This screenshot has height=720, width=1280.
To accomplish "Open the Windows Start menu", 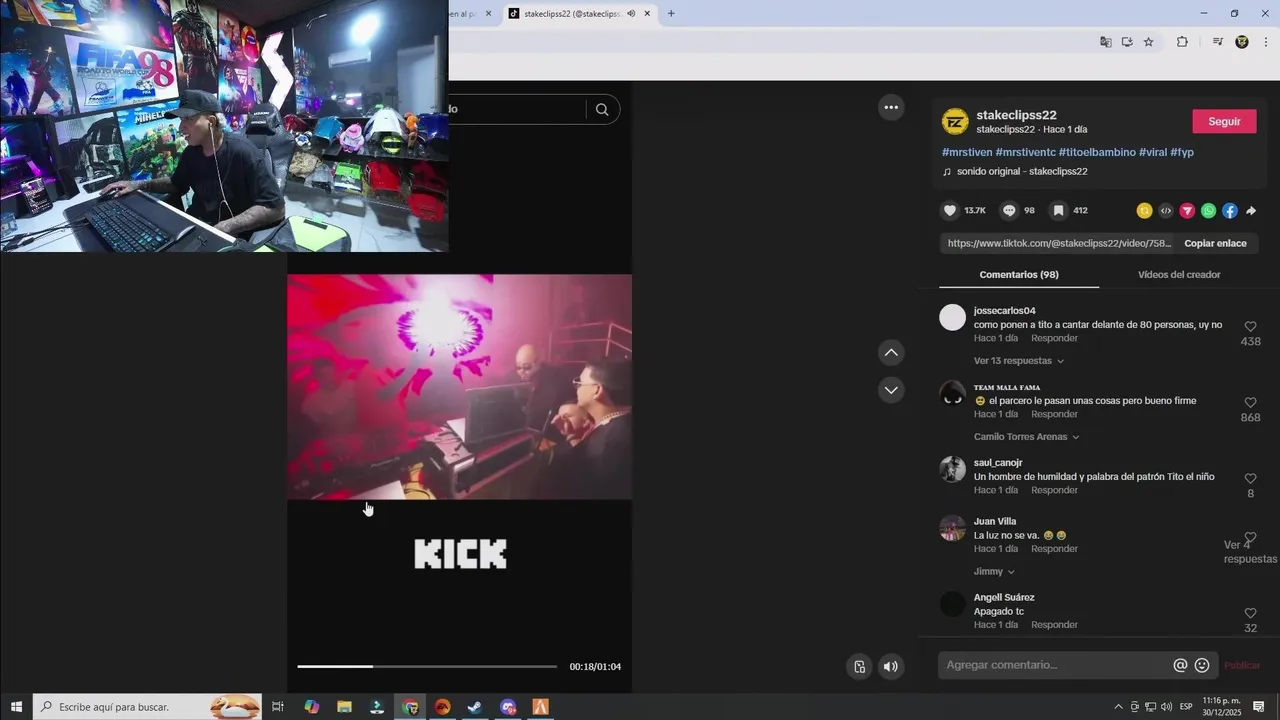I will click(x=16, y=707).
